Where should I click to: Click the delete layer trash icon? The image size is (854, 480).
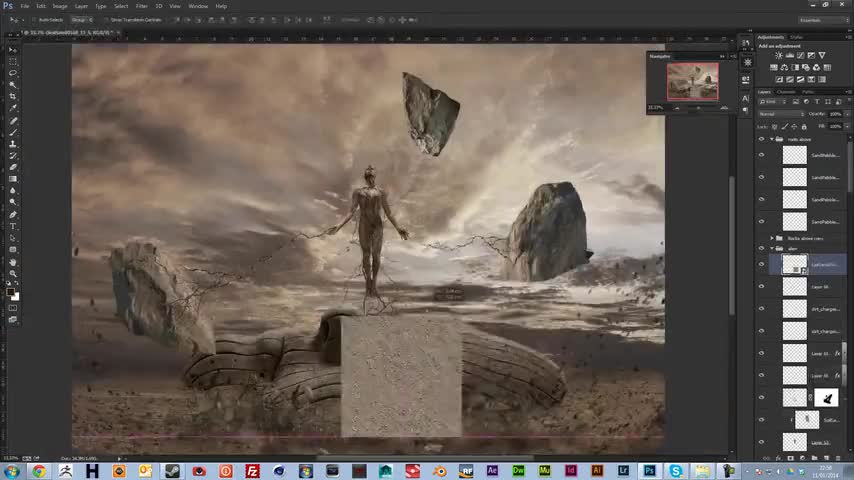tap(838, 458)
